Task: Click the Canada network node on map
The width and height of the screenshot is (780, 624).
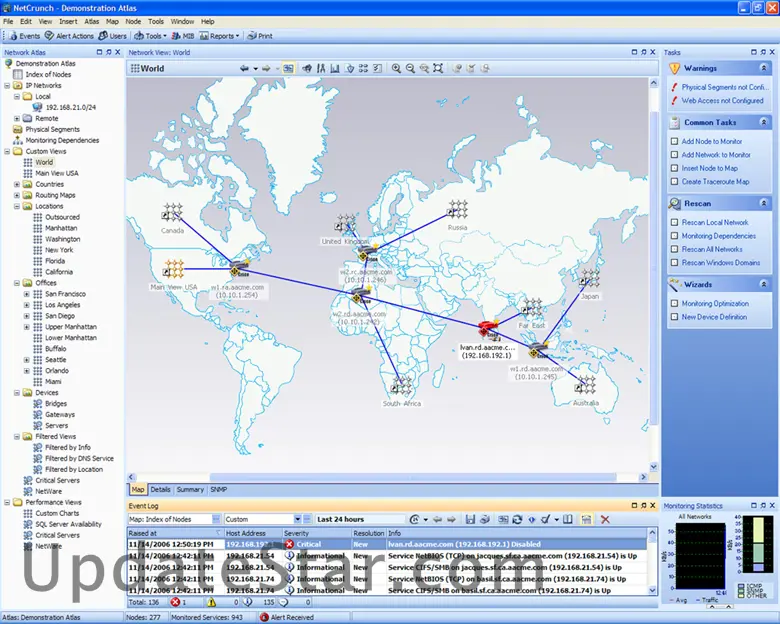Action: 172,212
